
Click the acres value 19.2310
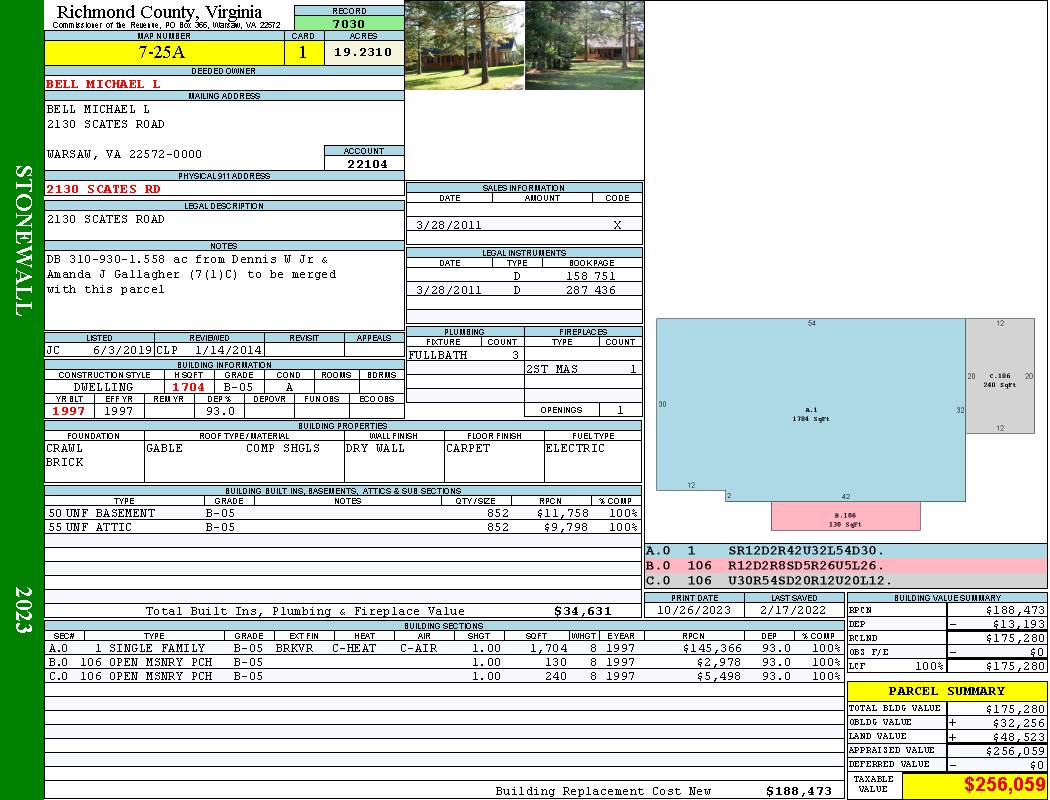coord(363,52)
